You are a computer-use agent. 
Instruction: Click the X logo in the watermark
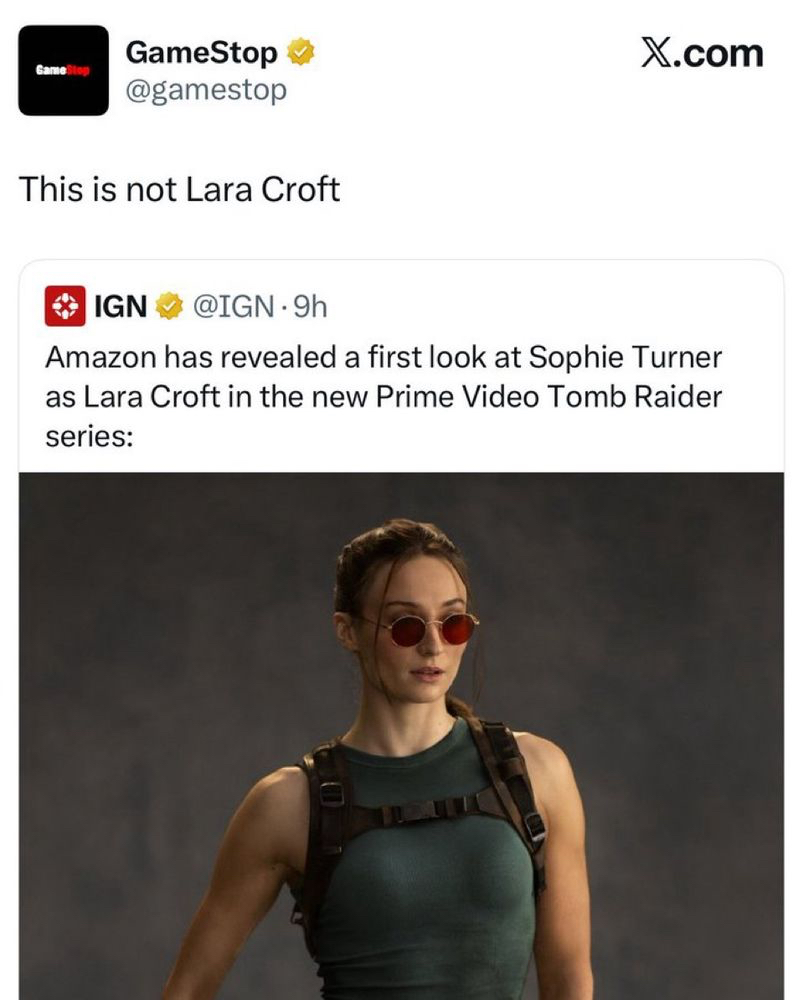656,53
